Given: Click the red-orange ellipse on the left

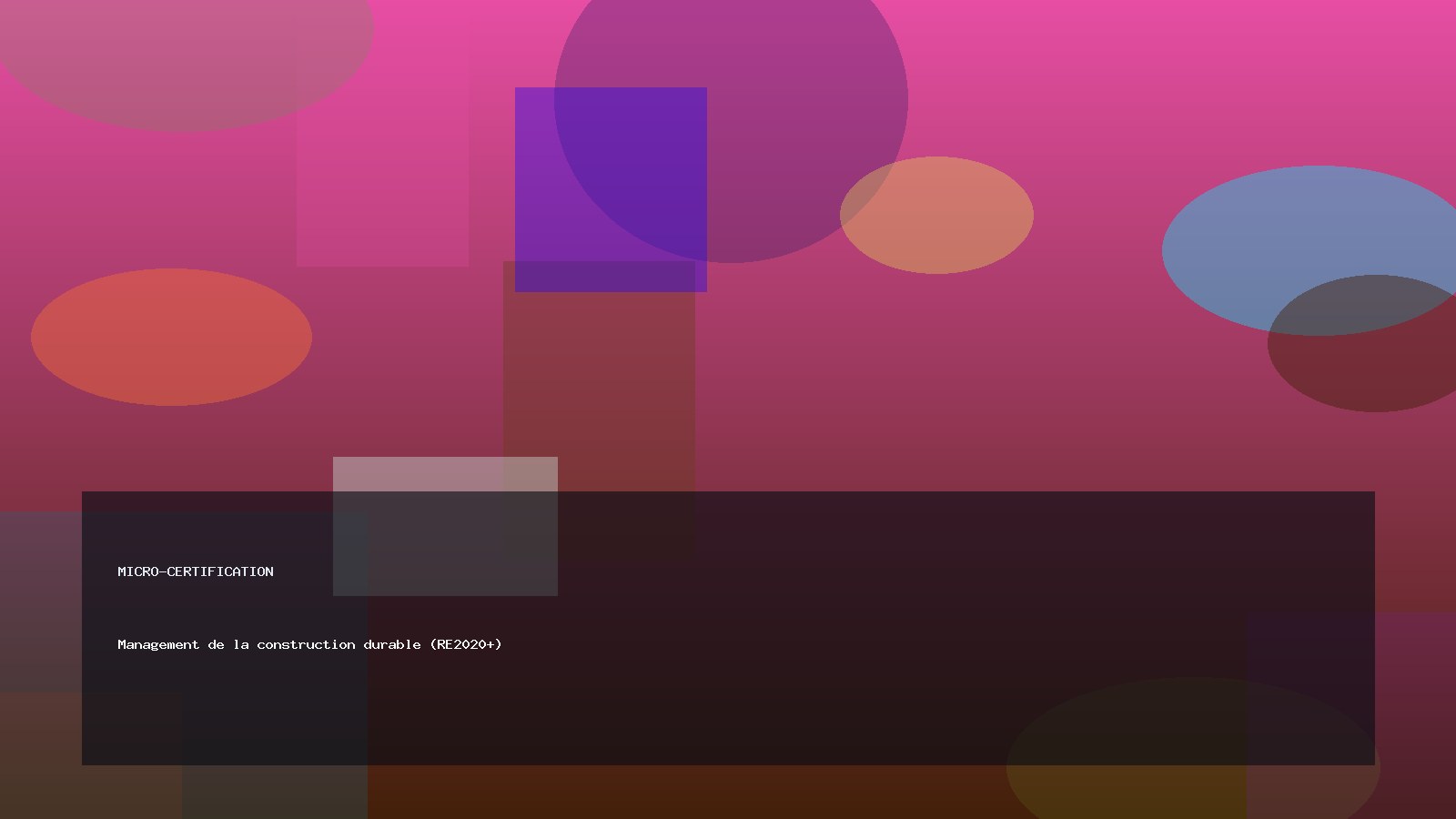Looking at the screenshot, I should 171,337.
